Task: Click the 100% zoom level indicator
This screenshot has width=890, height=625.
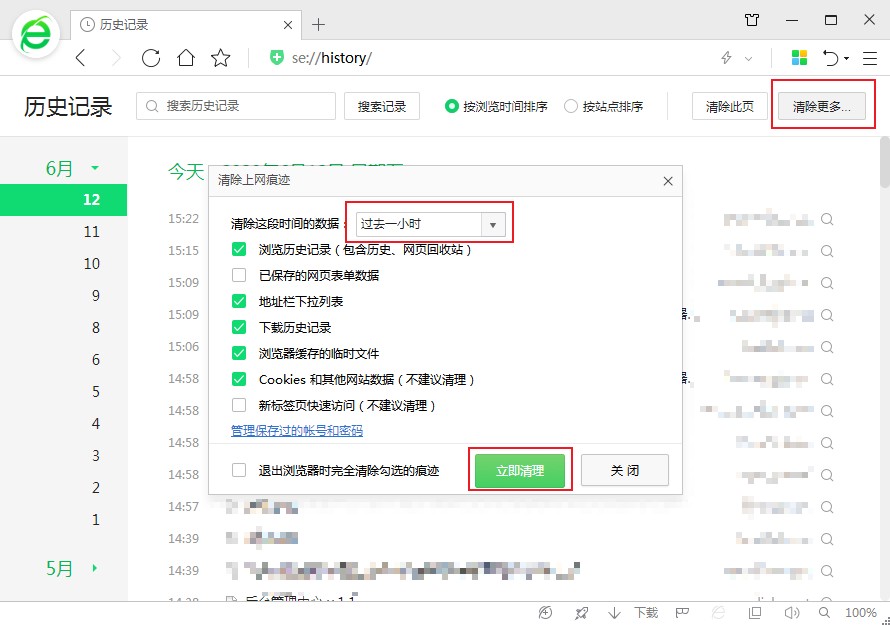Action: point(861,613)
